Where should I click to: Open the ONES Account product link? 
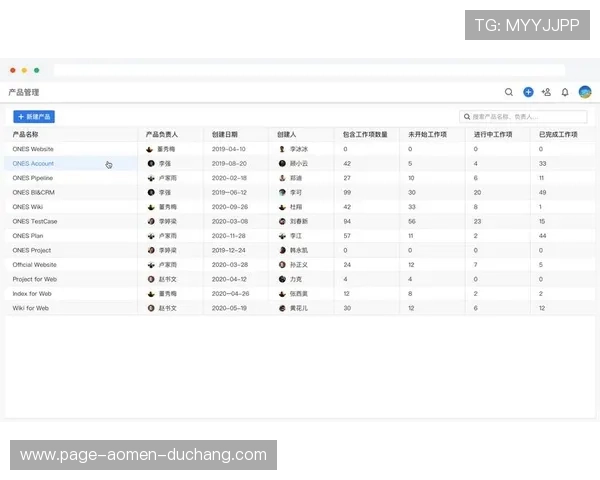tap(33, 163)
